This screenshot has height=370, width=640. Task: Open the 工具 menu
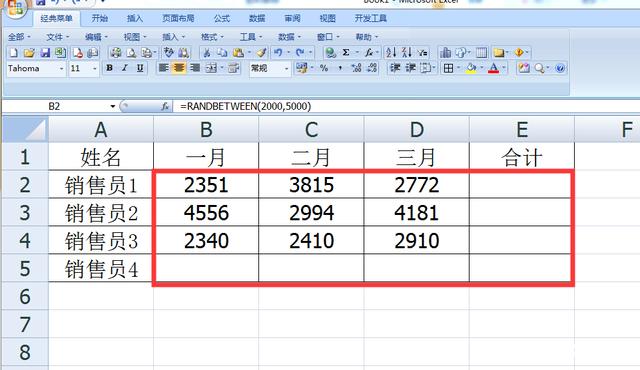click(x=251, y=37)
